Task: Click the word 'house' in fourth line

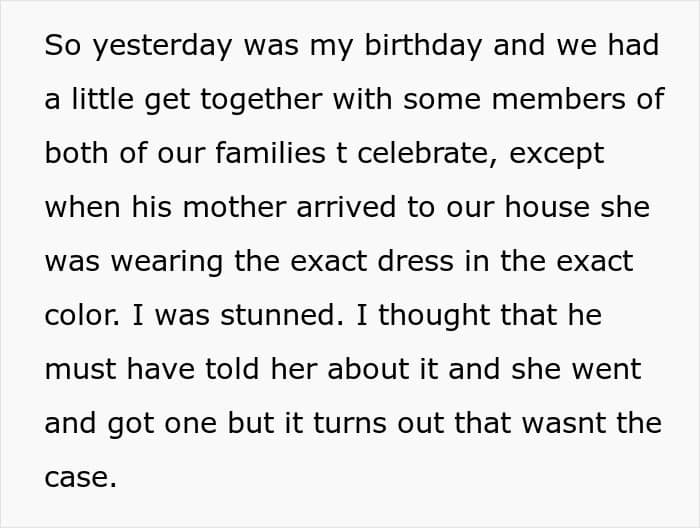Action: click(547, 207)
